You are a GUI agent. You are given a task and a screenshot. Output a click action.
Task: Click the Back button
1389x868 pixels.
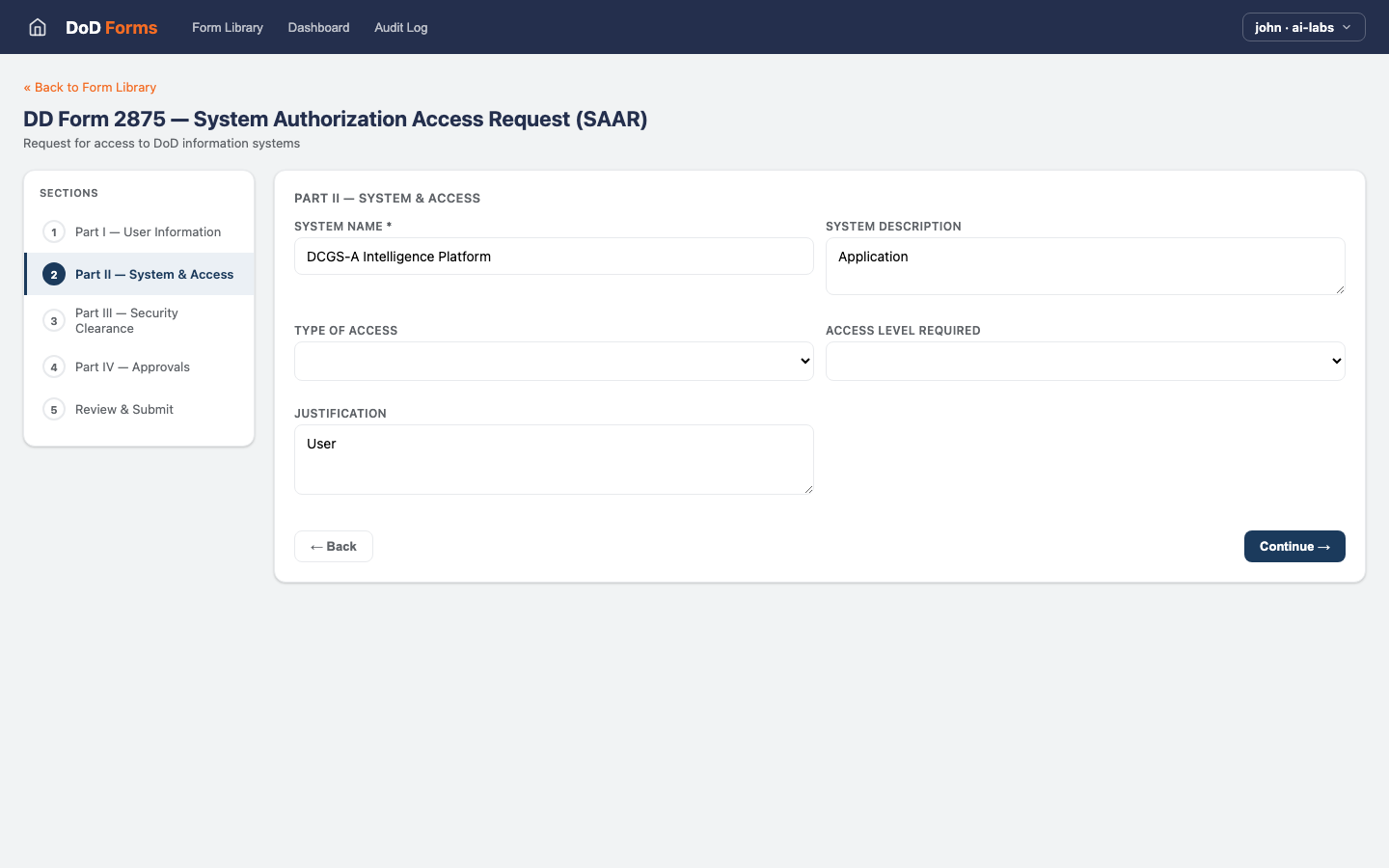334,547
